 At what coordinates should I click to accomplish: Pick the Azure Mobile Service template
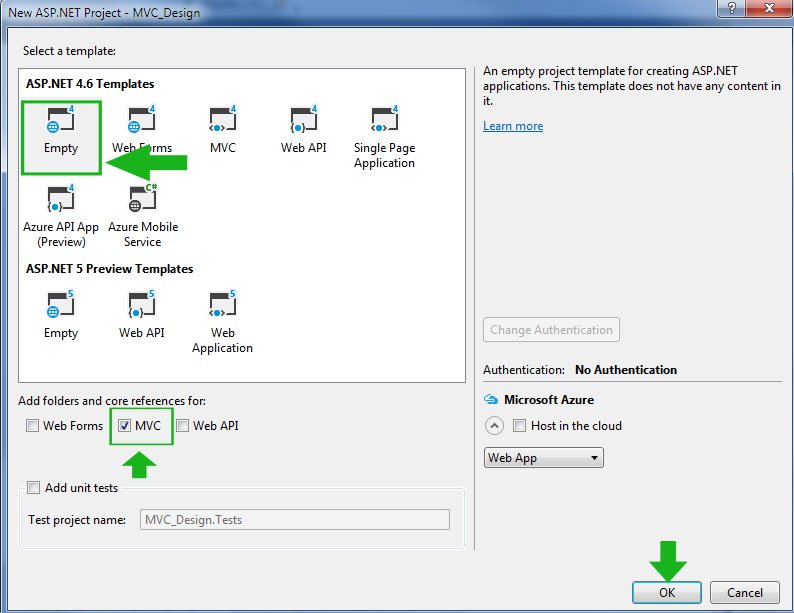pyautogui.click(x=143, y=216)
